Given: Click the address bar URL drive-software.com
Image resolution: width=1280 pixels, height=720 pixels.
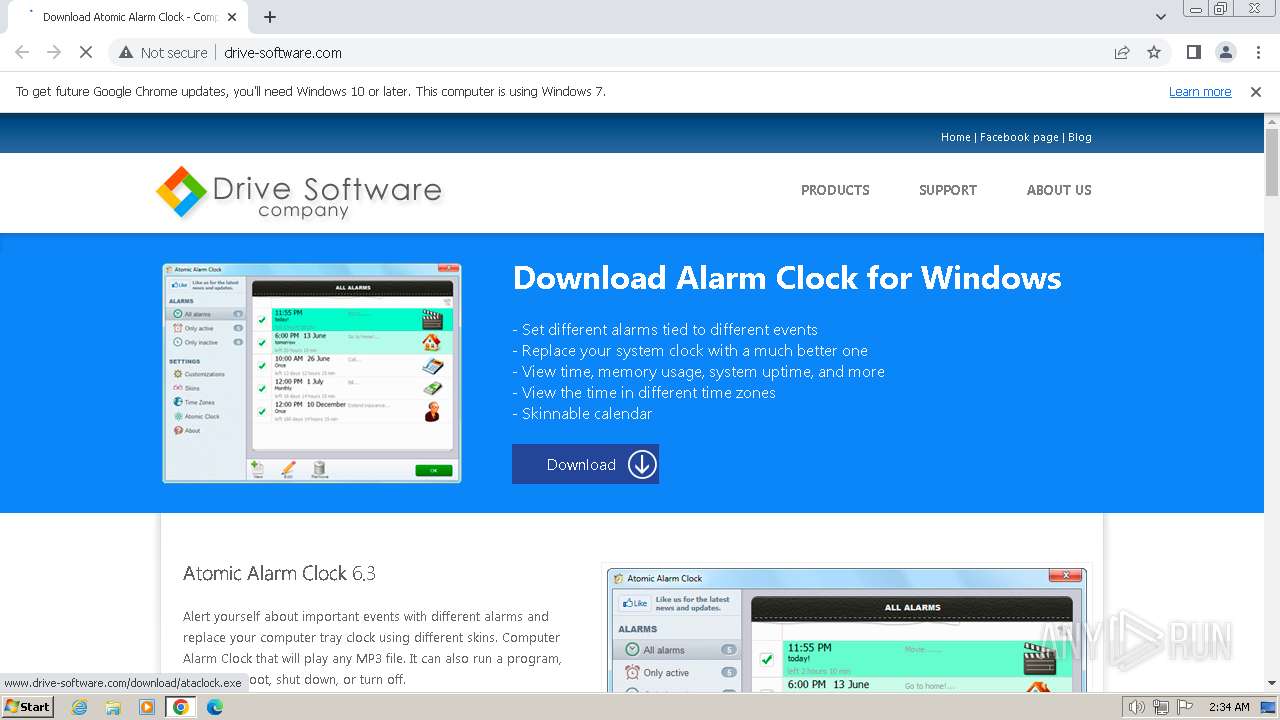Looking at the screenshot, I should pos(283,53).
